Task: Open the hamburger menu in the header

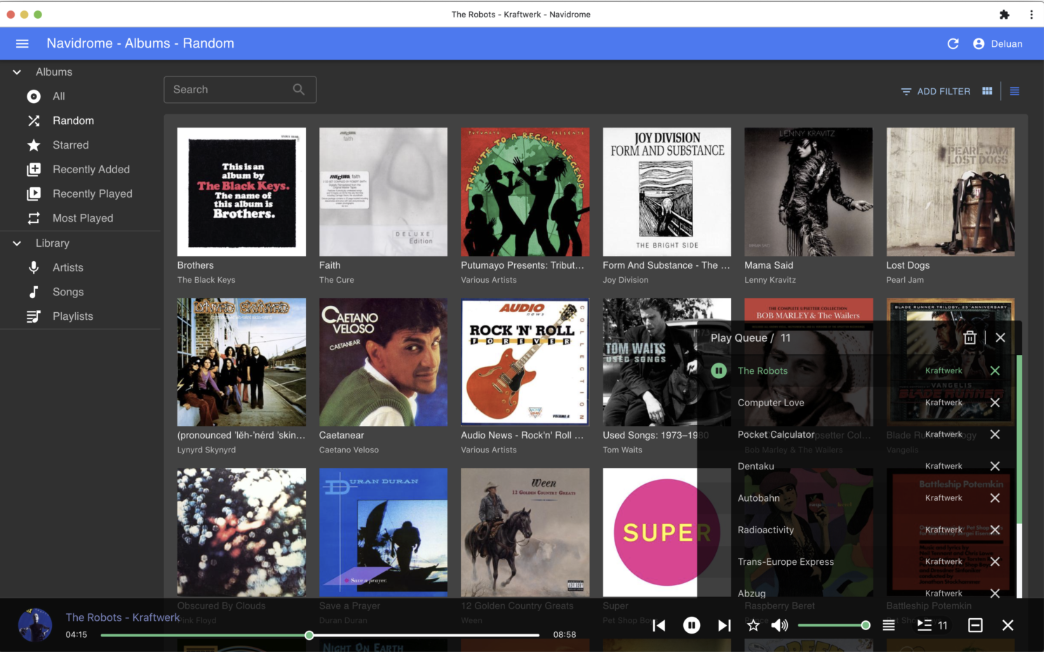Action: (22, 44)
